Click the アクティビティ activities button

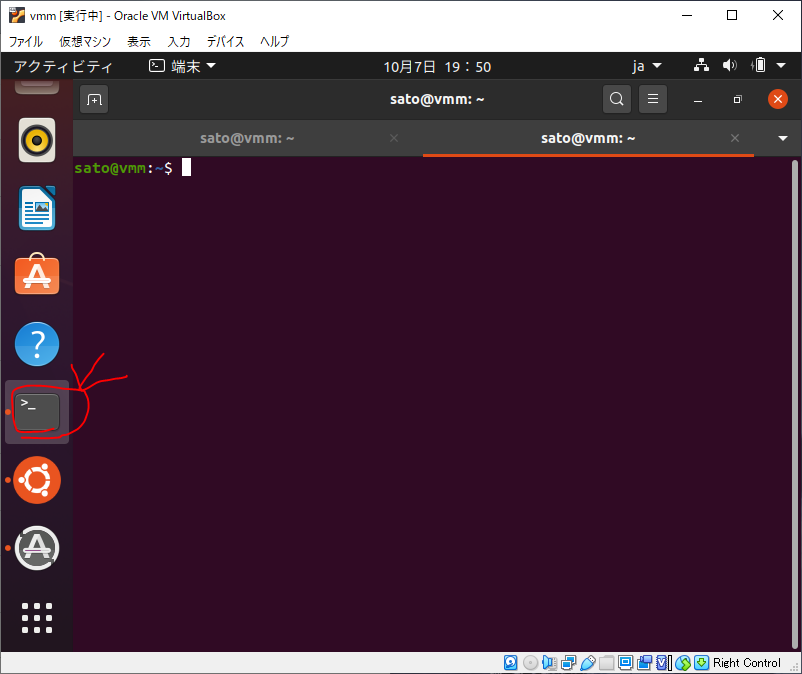click(x=63, y=66)
